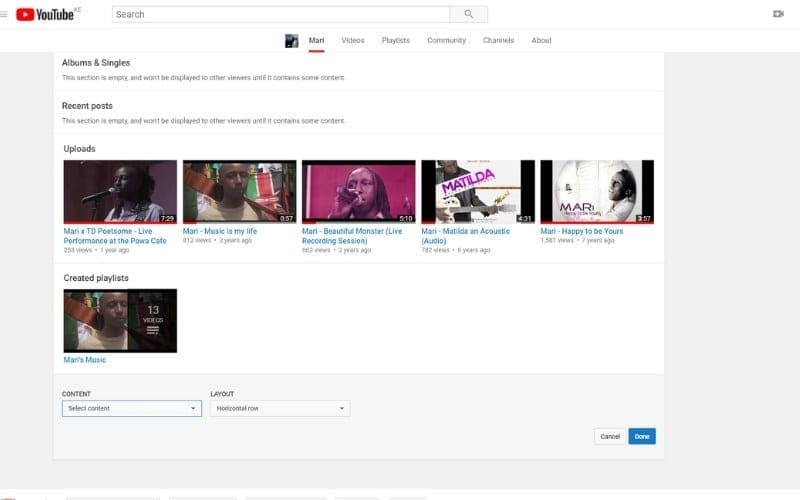Open the Community tab
Image resolution: width=800 pixels, height=500 pixels.
[446, 40]
